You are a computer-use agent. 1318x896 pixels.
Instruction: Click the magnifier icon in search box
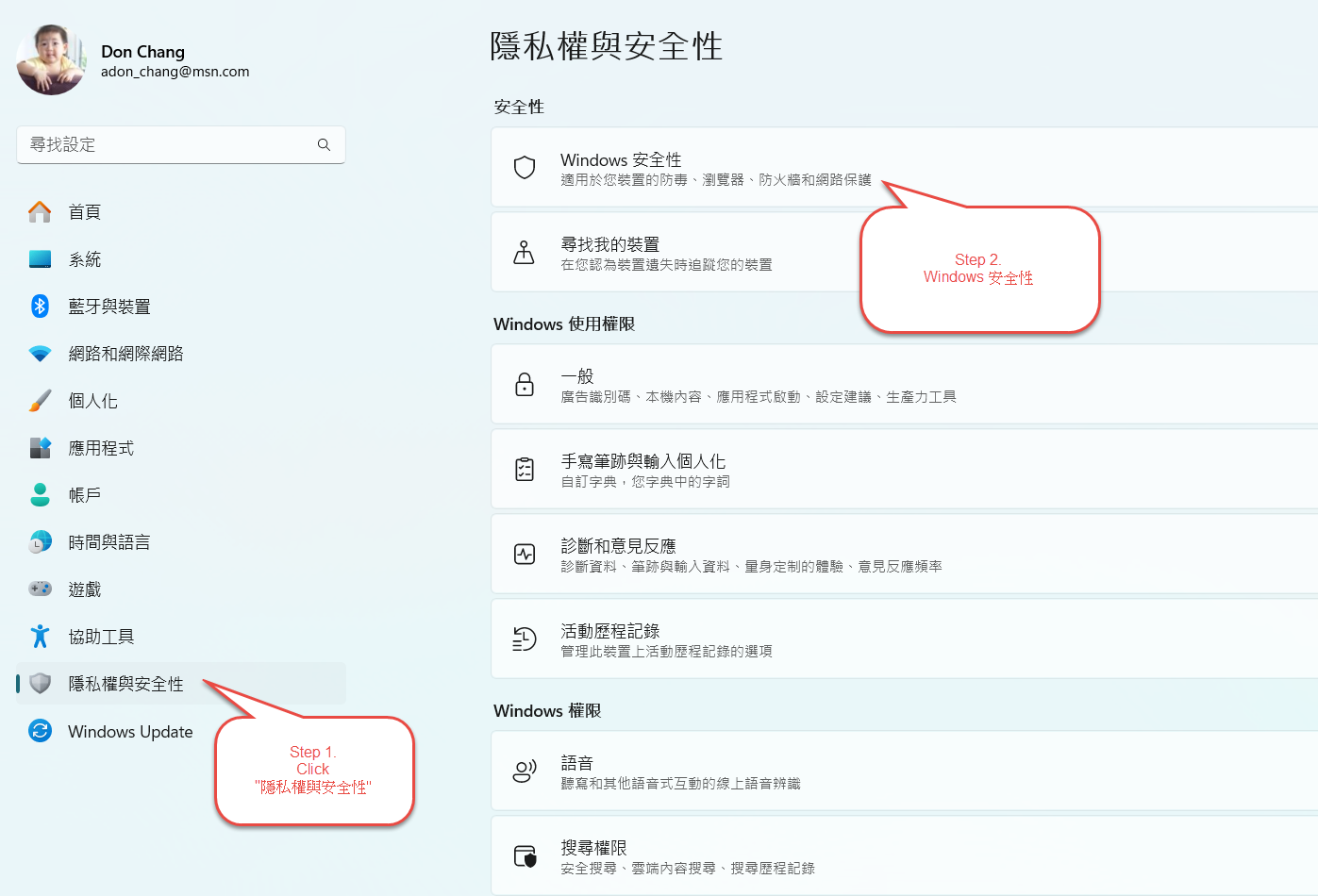324,145
